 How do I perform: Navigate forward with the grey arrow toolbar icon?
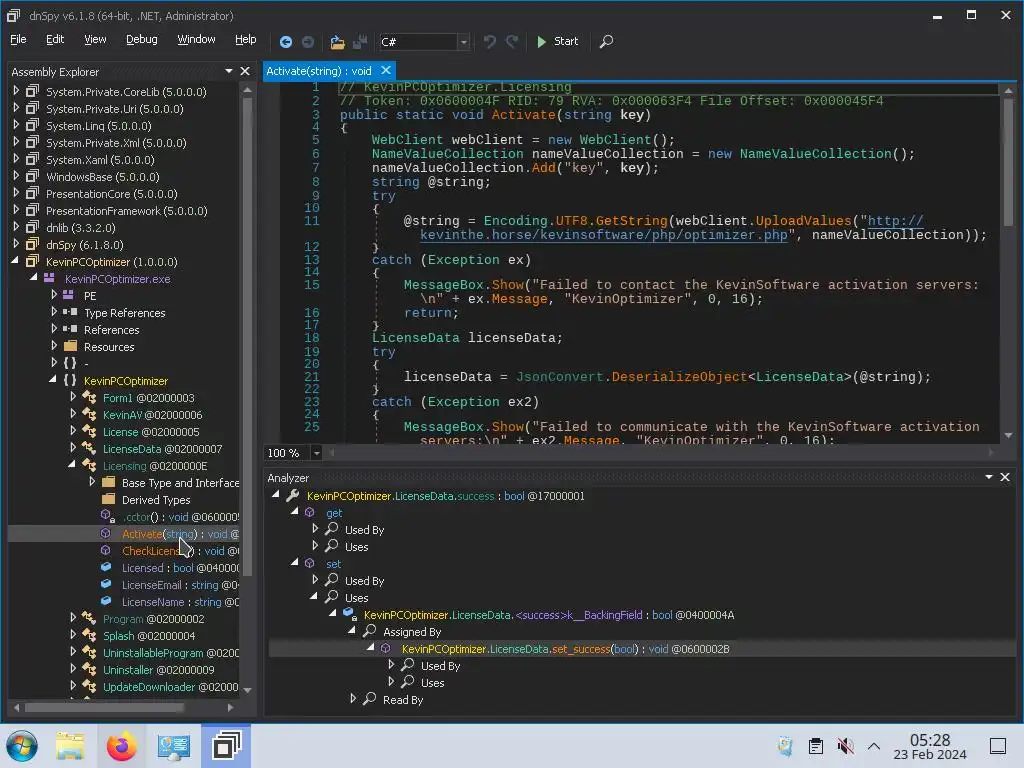(308, 42)
